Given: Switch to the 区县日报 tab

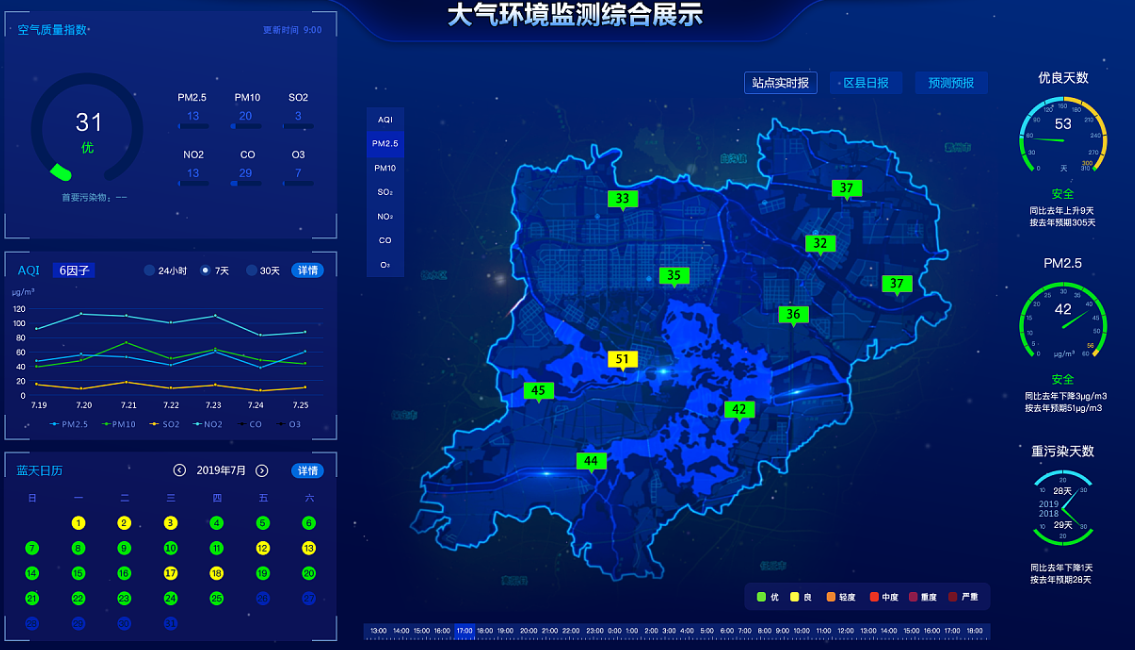Looking at the screenshot, I should coord(865,83).
